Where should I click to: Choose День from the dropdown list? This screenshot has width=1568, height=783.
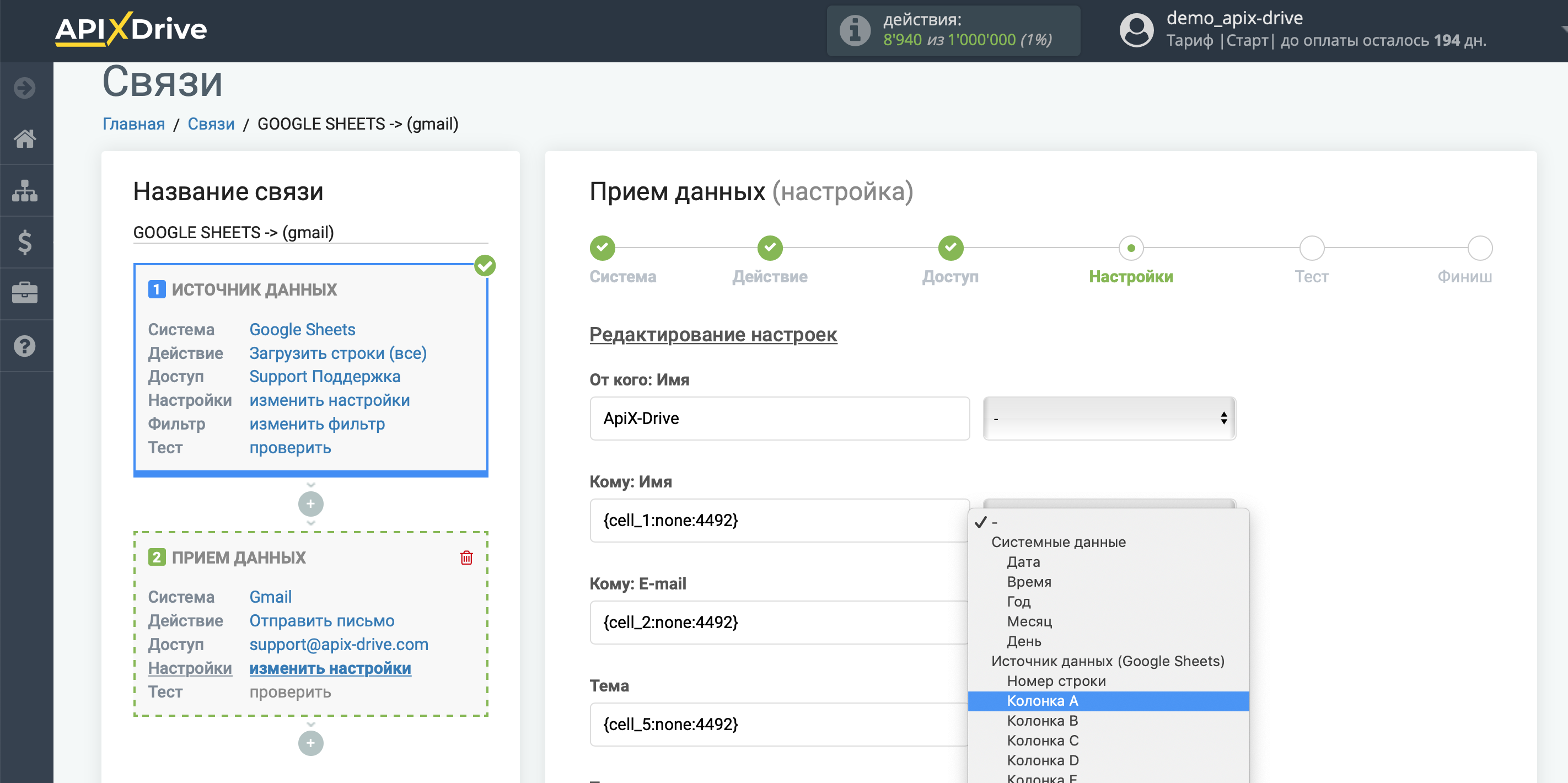coord(1108,641)
